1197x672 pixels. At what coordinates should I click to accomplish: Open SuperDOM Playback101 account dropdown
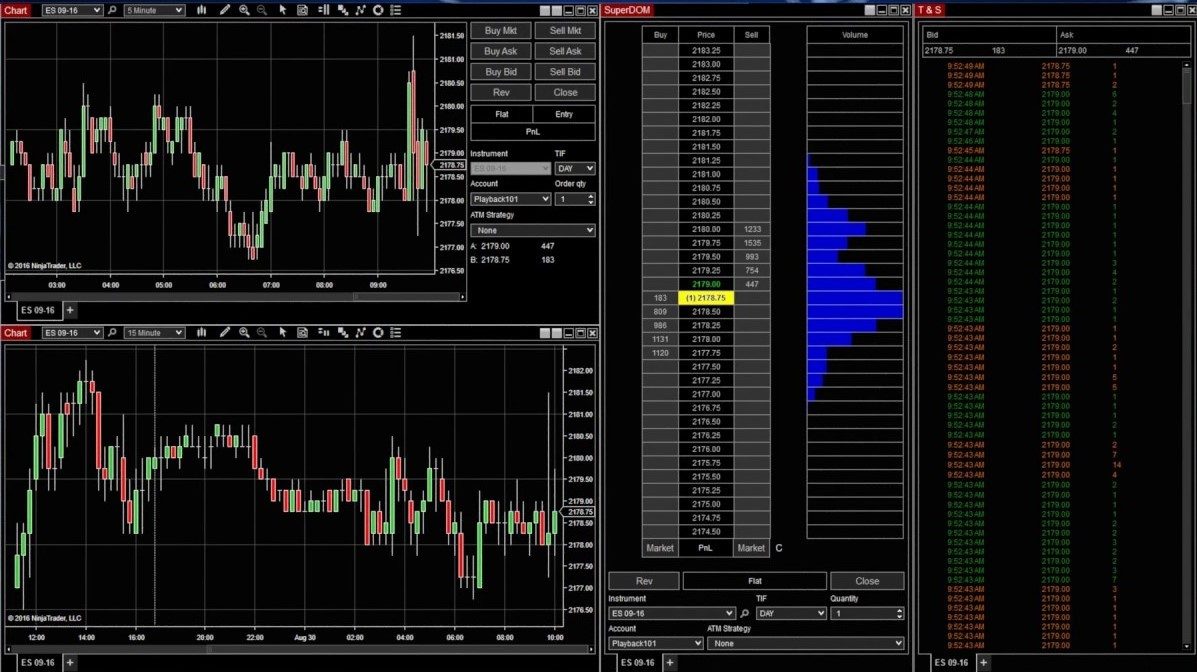pyautogui.click(x=656, y=644)
